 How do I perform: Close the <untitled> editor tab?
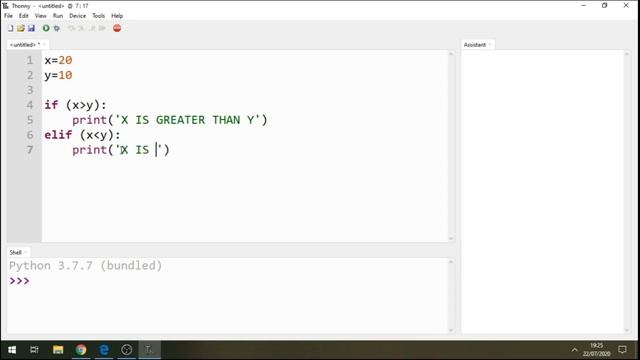click(x=44, y=44)
